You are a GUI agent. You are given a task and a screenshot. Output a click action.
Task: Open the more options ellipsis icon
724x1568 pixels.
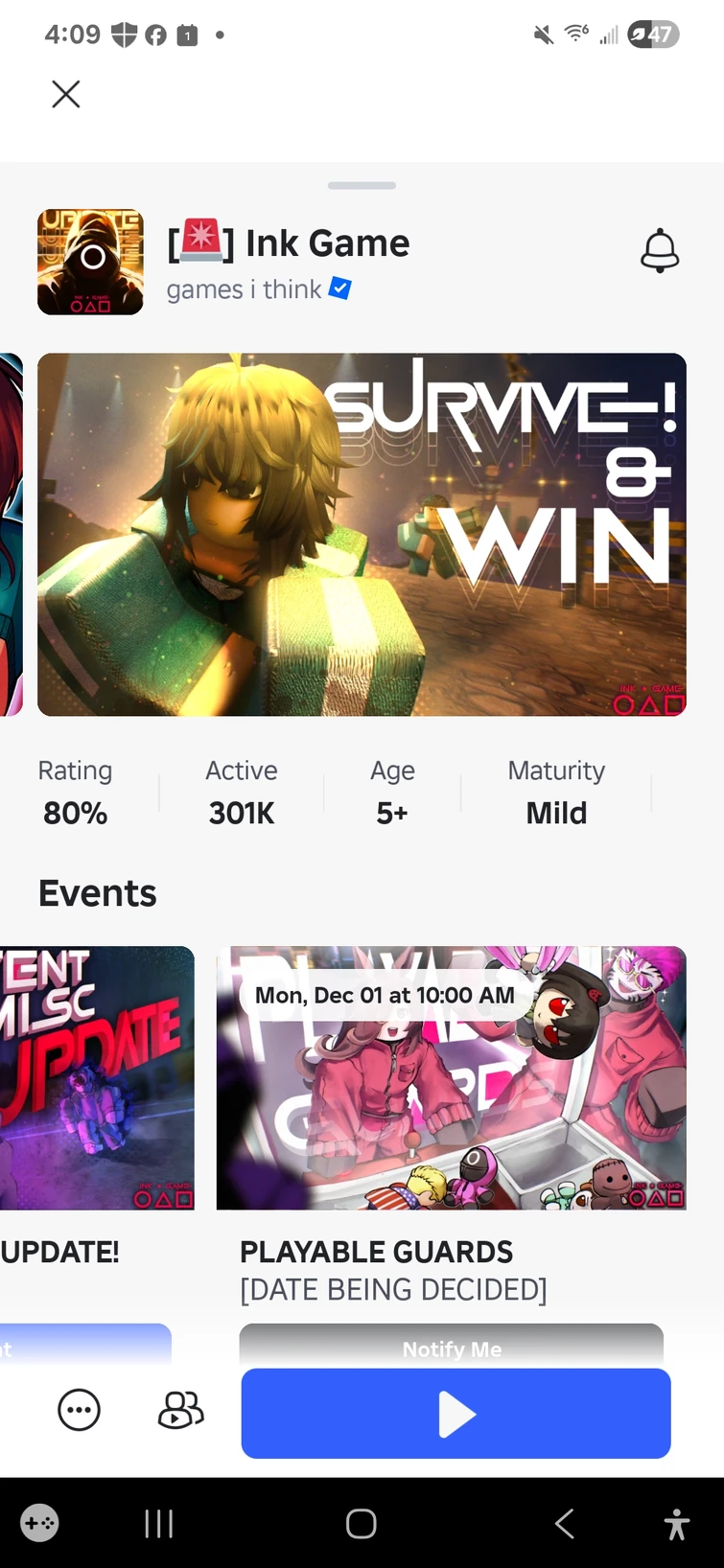80,1410
